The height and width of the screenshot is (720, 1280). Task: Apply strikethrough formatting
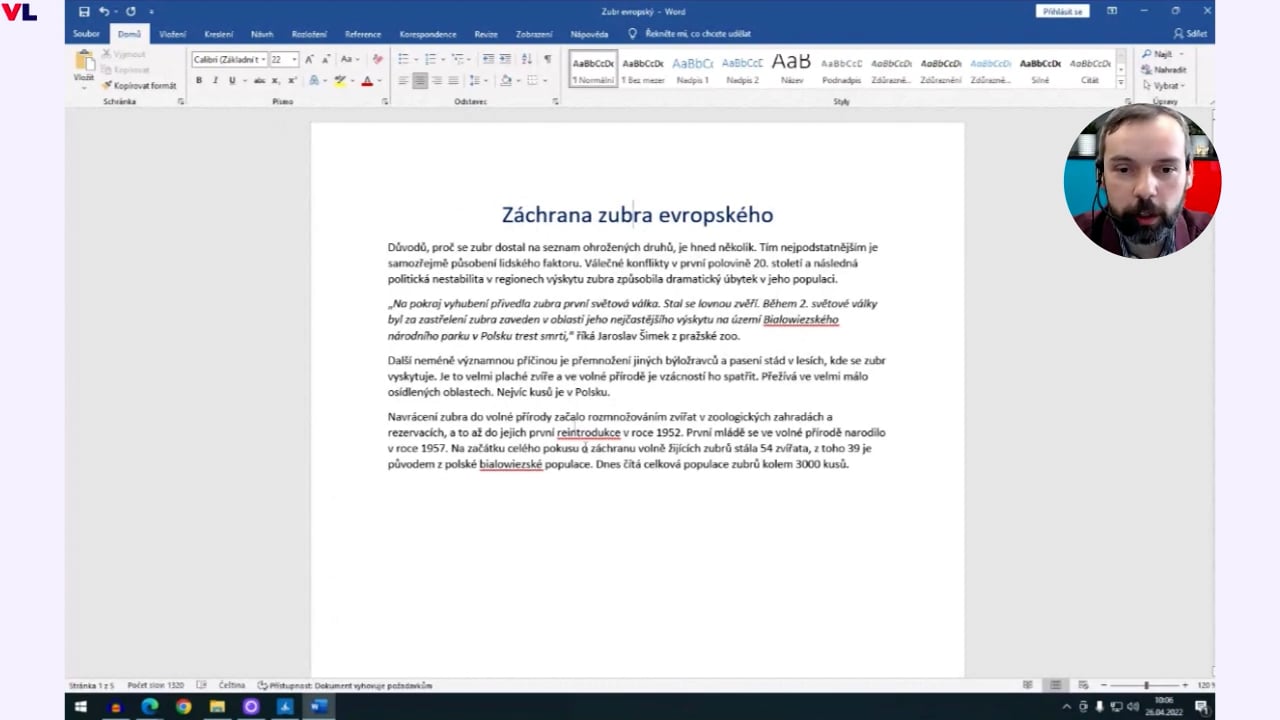click(x=259, y=80)
